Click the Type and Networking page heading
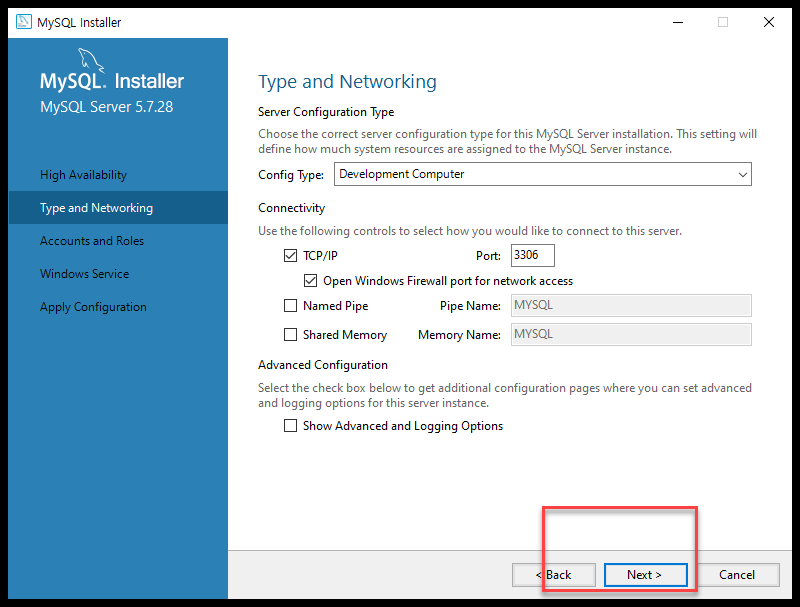Image resolution: width=800 pixels, height=607 pixels. point(347,82)
